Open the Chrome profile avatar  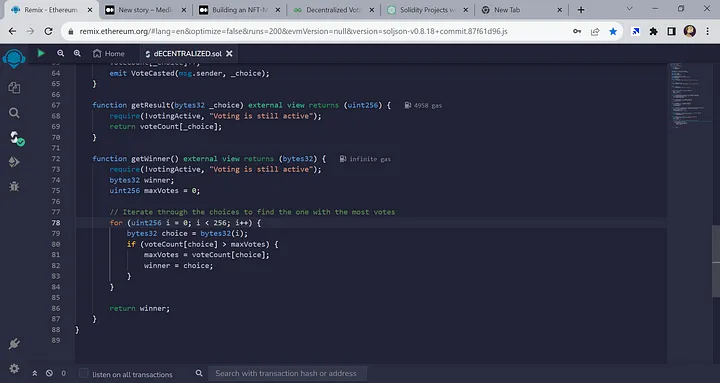[x=690, y=31]
